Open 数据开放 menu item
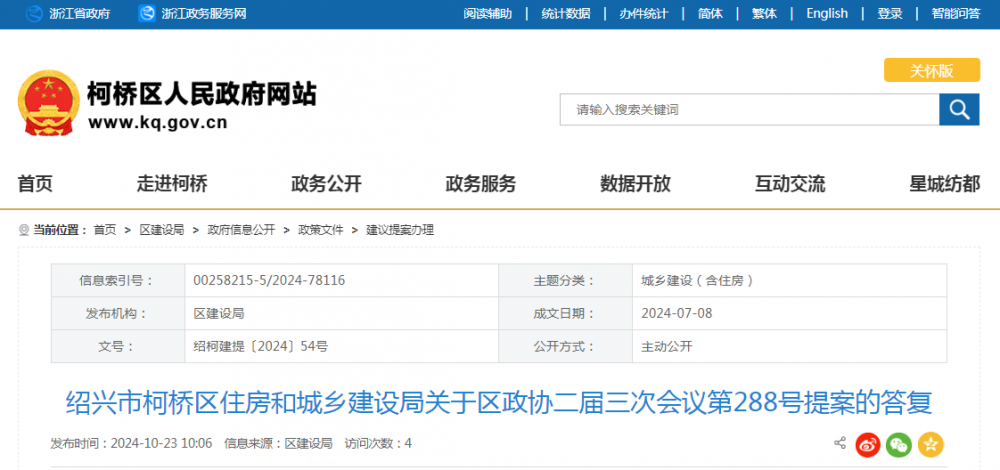 [x=635, y=184]
